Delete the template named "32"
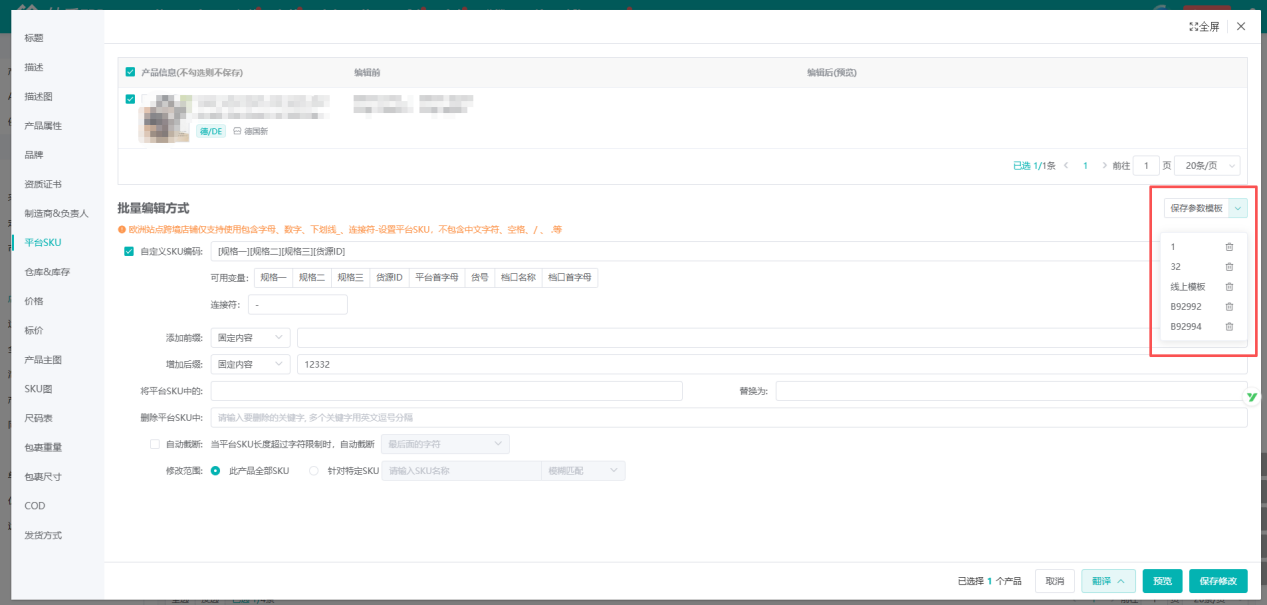The image size is (1267, 605). [1229, 267]
